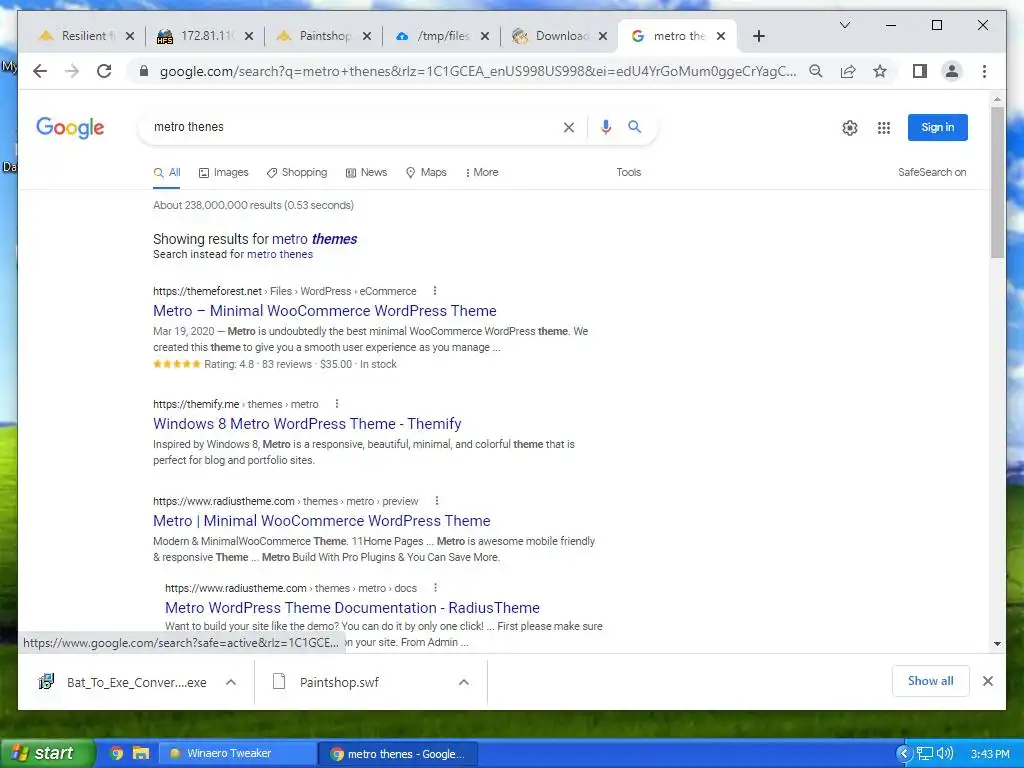Click Show all downloads button

[930, 681]
